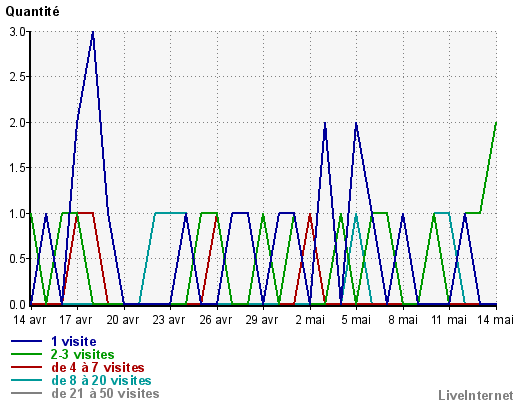Click the teal line swatch in the legend
The image size is (520, 405).
[26, 380]
